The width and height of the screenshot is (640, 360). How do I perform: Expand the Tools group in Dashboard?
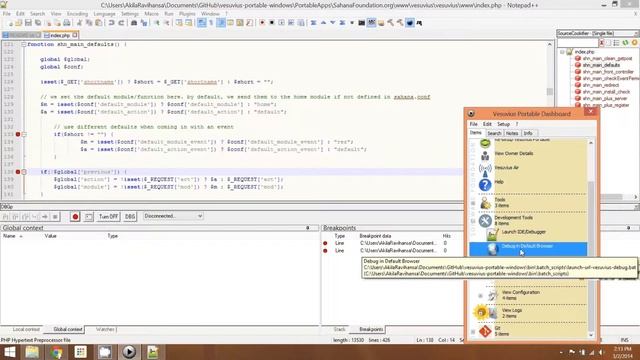pyautogui.click(x=473, y=203)
